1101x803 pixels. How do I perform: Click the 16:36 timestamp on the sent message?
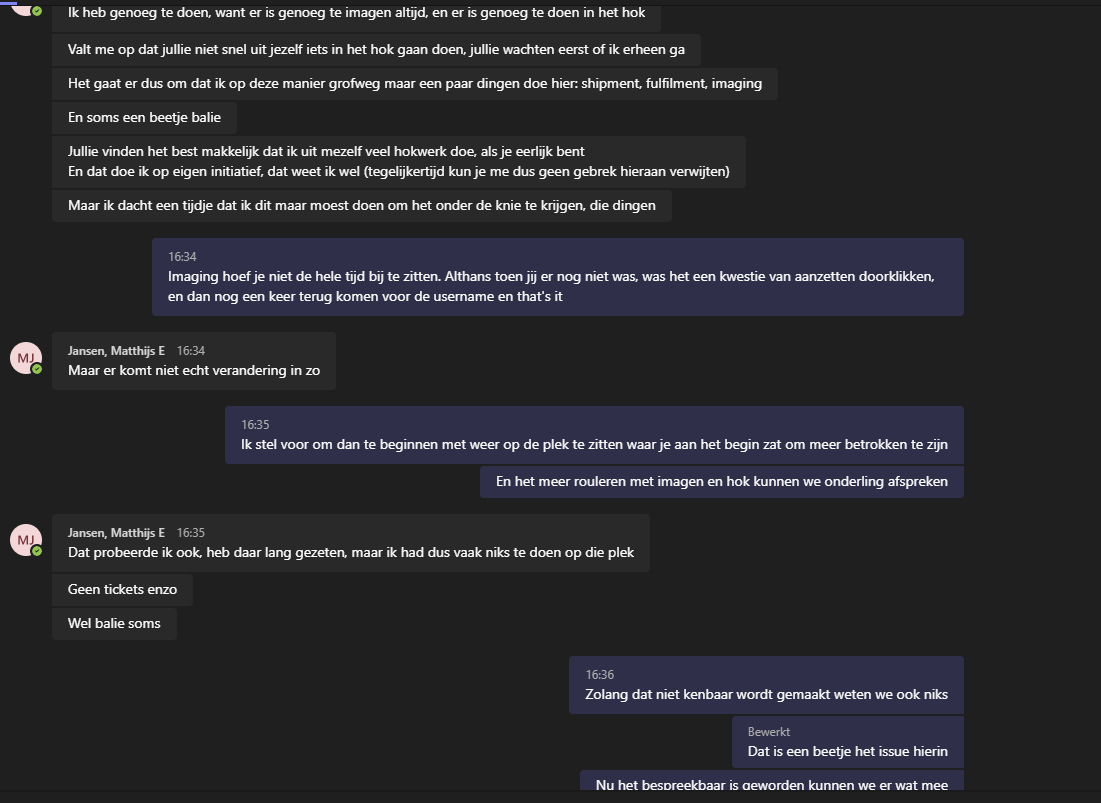click(599, 675)
